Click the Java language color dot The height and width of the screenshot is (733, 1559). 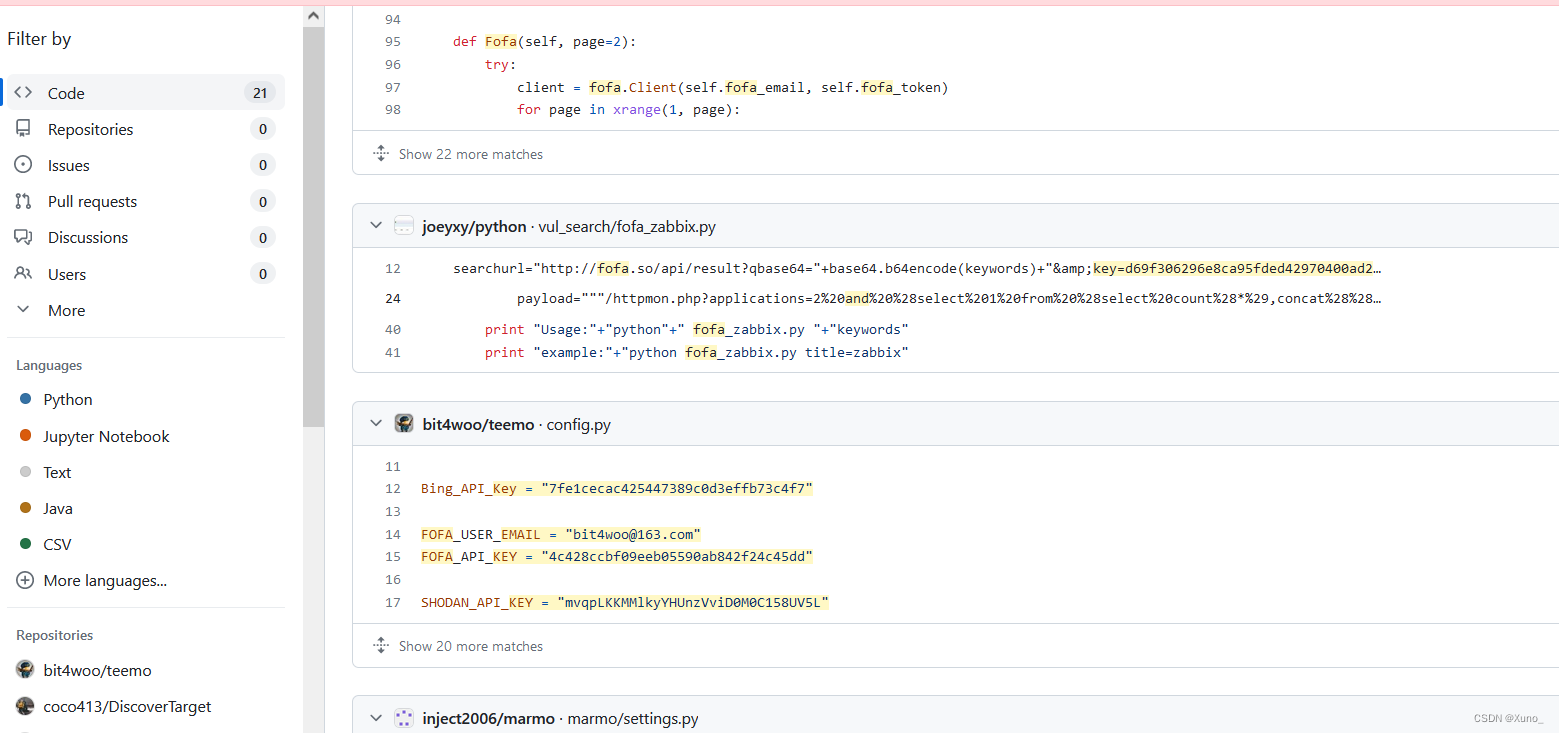click(x=26, y=508)
